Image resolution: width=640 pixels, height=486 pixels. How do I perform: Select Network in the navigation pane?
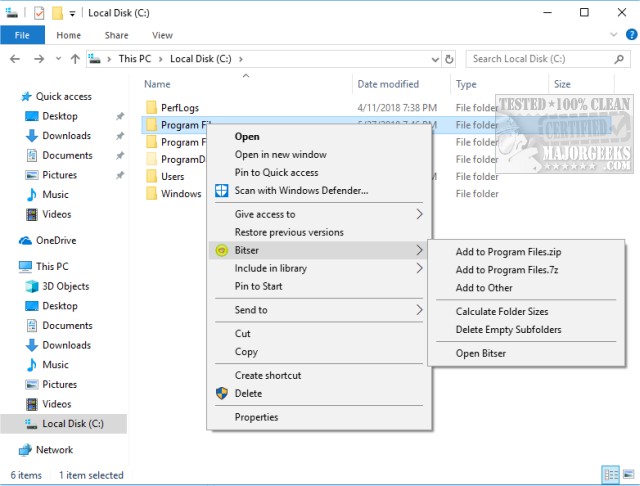tap(54, 450)
